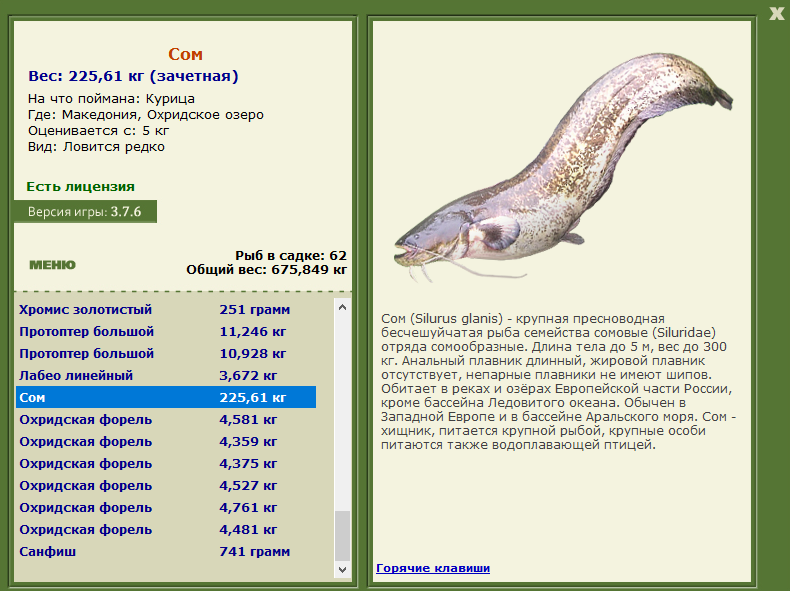Select Охридская форель 4,481 кг row

click(x=166, y=530)
